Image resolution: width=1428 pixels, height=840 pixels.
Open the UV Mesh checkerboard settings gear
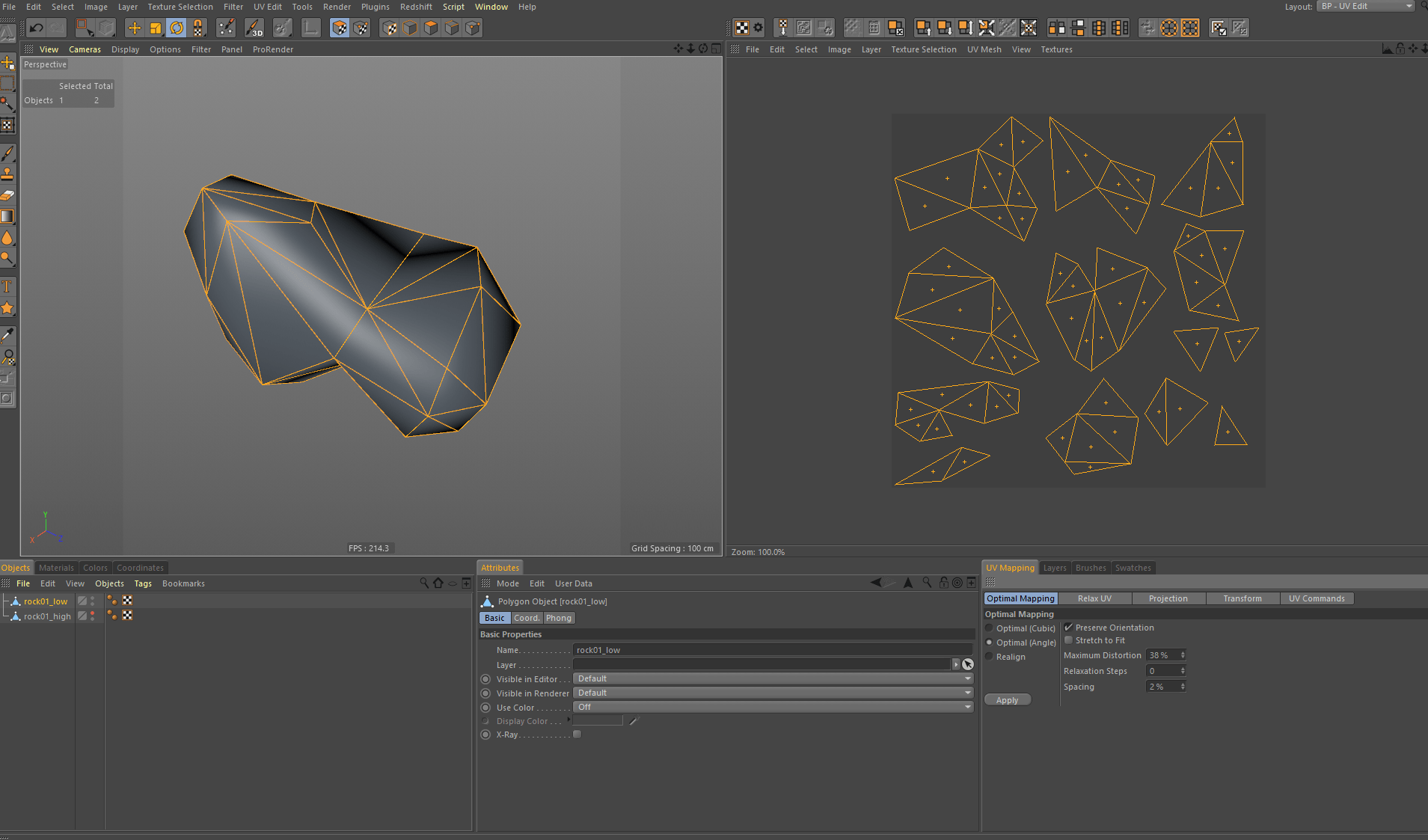[759, 27]
